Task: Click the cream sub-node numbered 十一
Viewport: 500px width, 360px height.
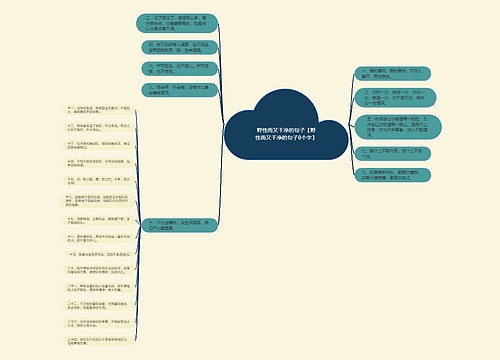Action: tap(98, 110)
